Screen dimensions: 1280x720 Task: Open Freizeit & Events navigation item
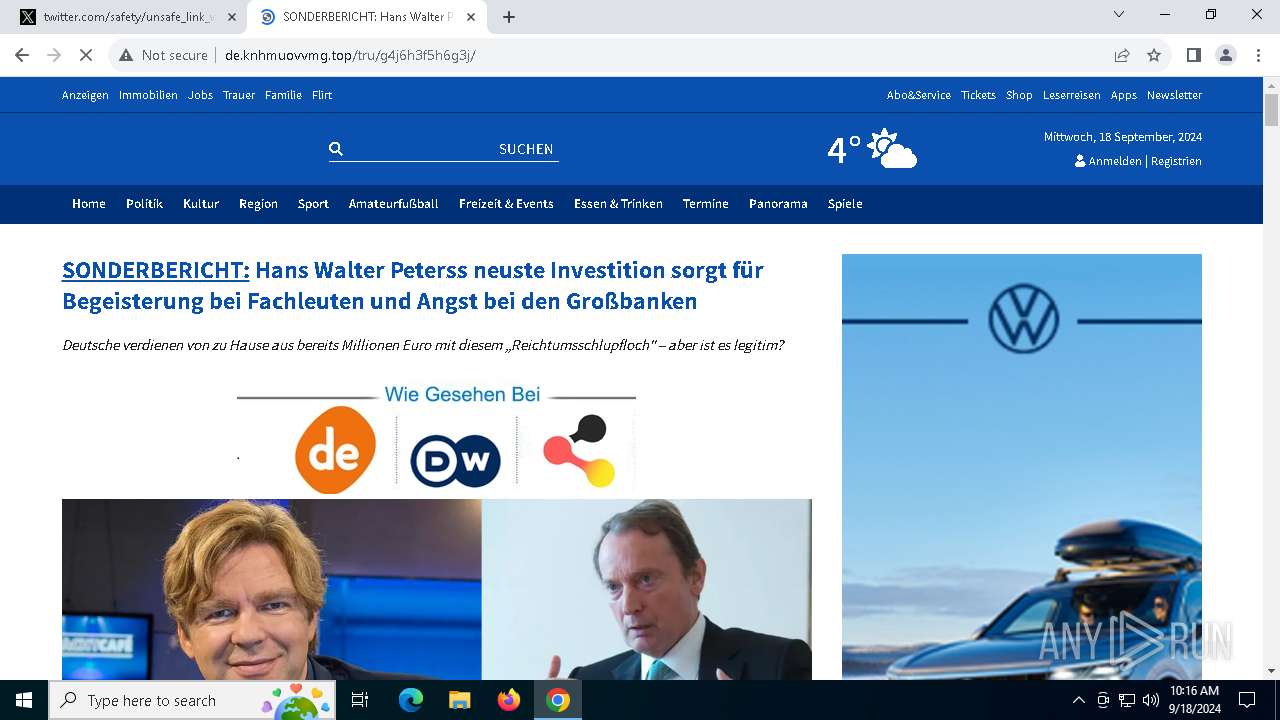[506, 204]
